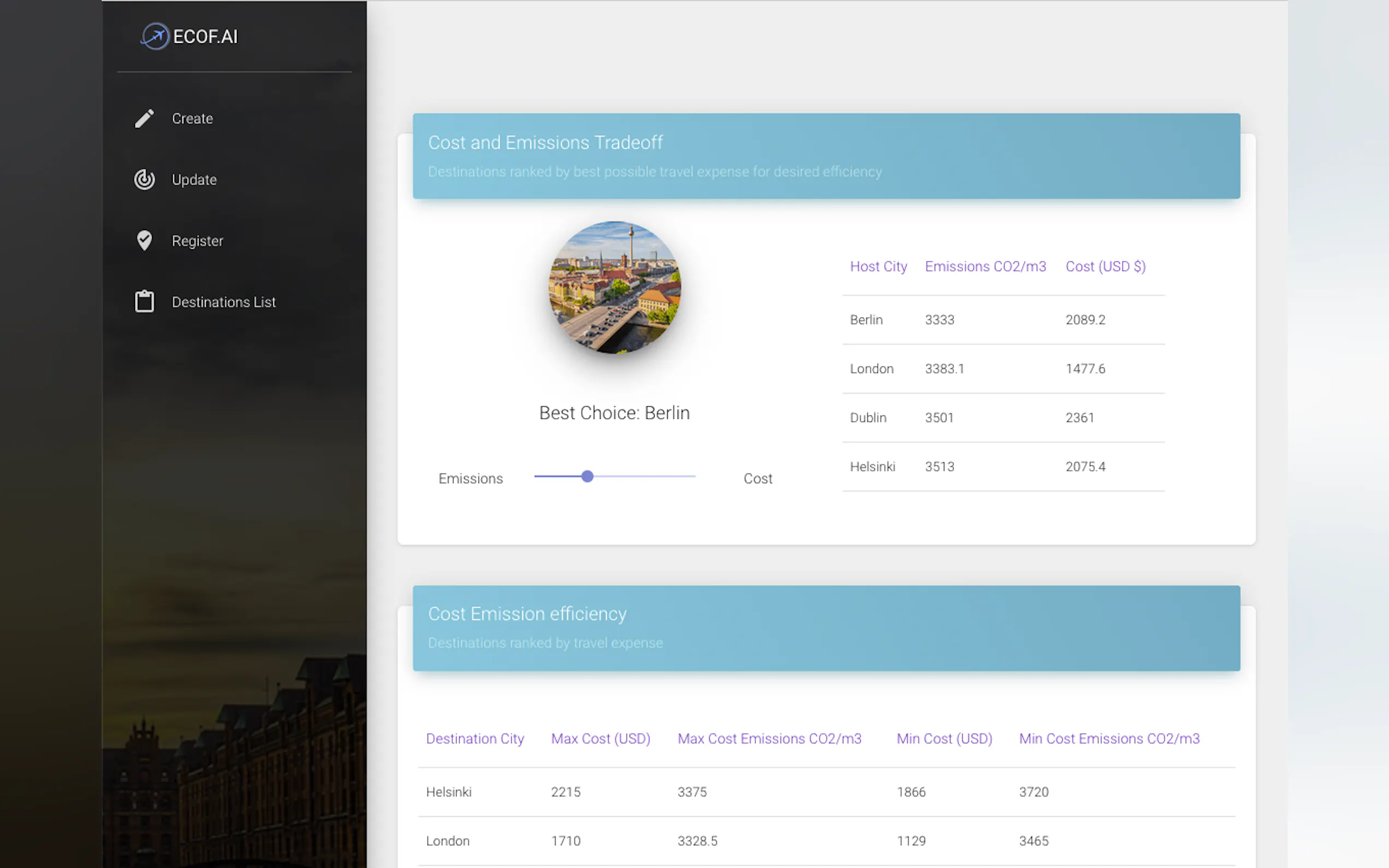The image size is (1389, 868).
Task: Click the Emissions CO2/m3 column header
Action: (x=985, y=266)
